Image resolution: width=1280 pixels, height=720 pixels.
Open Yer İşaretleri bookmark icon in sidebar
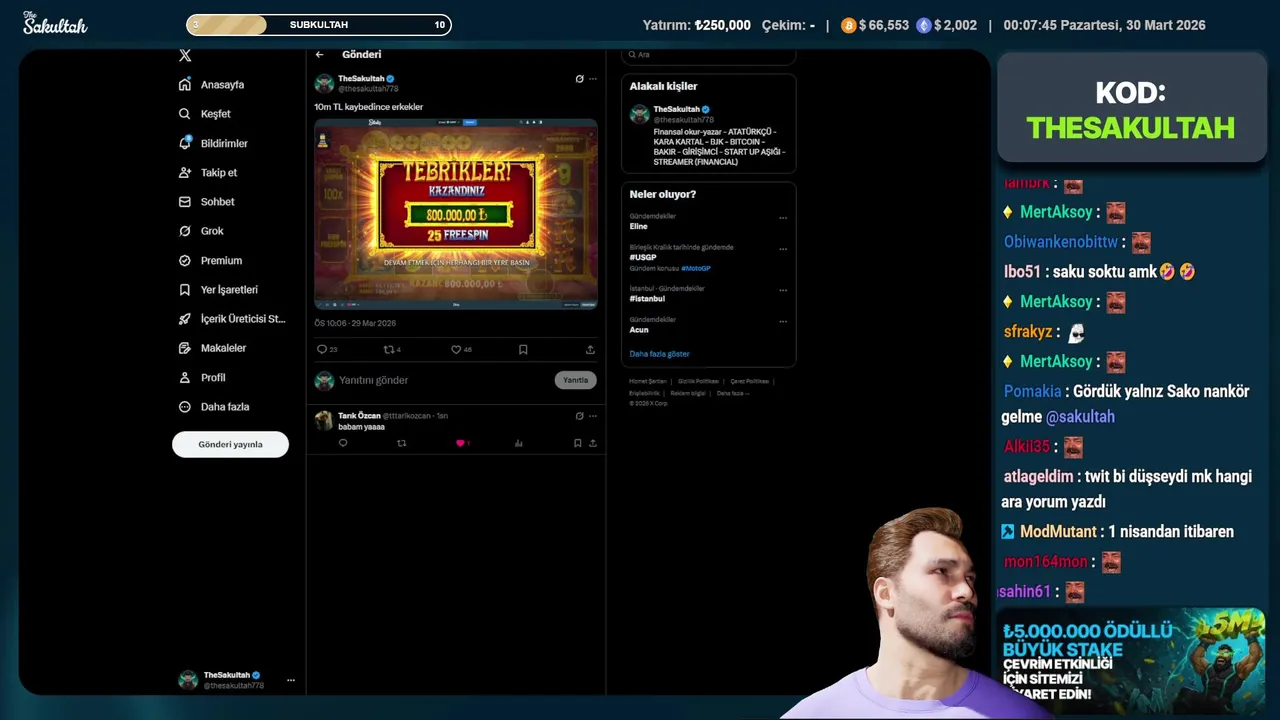185,290
